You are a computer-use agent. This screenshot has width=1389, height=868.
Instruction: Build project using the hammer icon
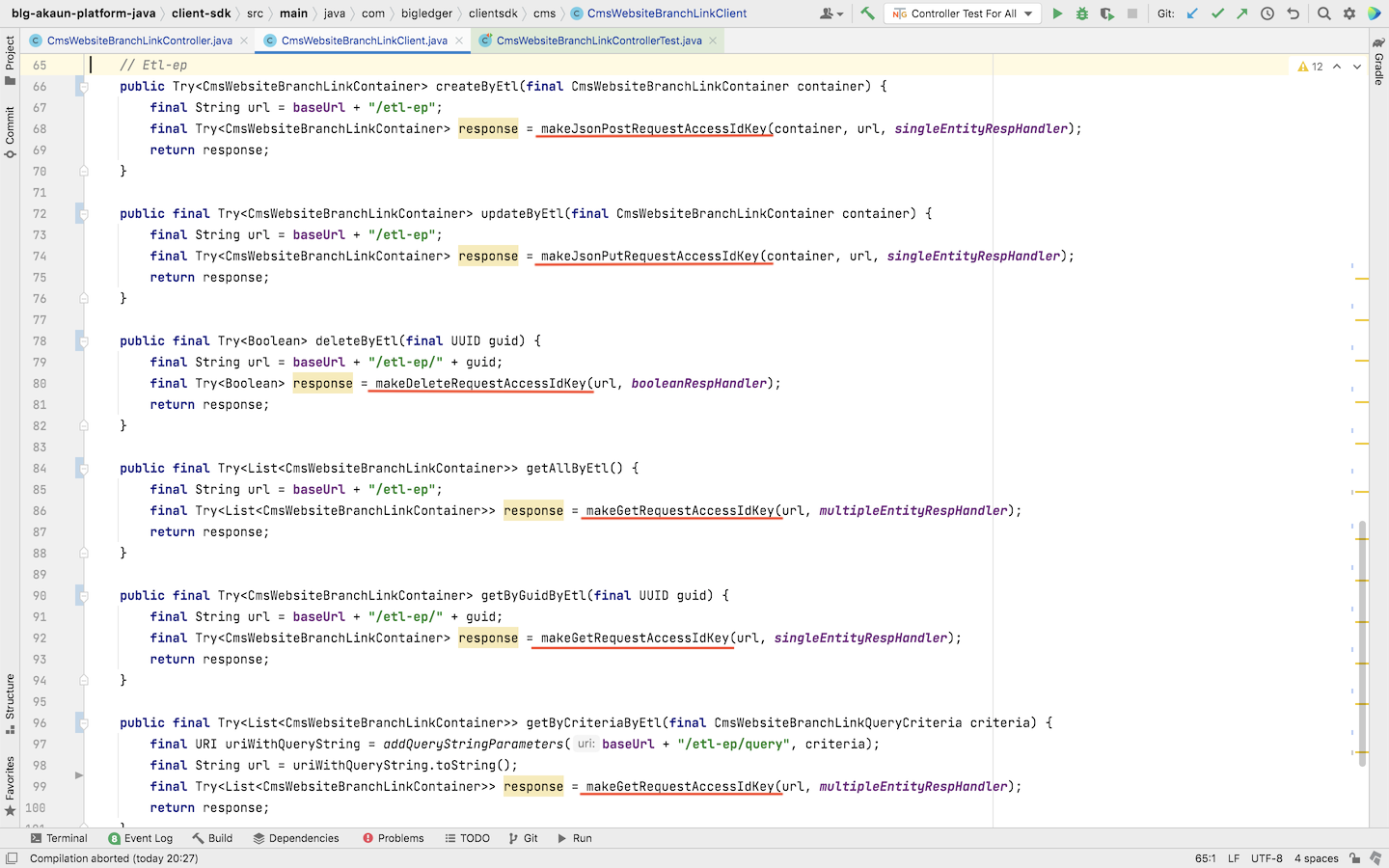coord(867,14)
